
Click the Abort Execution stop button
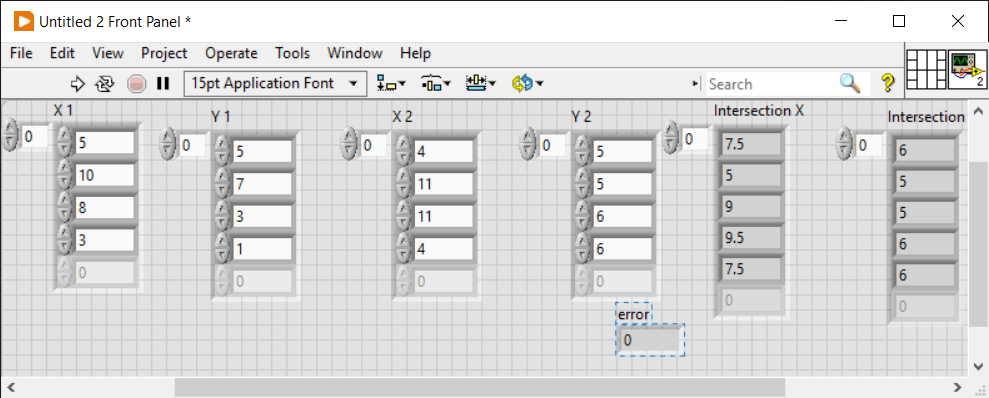tap(136, 83)
